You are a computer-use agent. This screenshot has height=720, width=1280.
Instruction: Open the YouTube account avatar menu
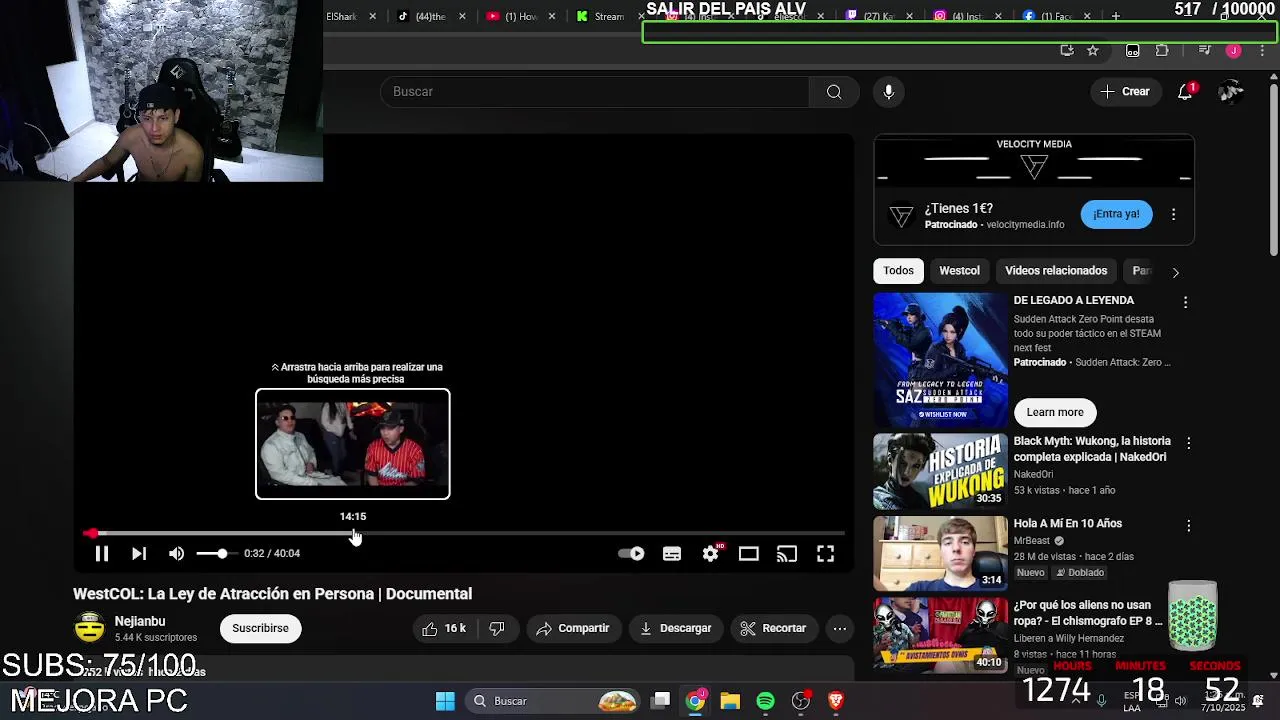[1230, 91]
